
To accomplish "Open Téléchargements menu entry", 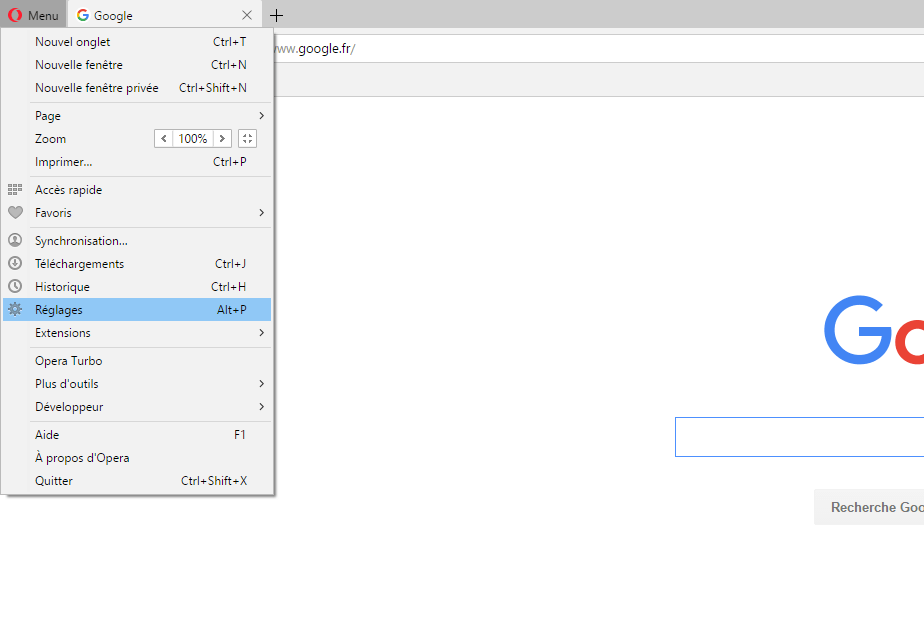I will (137, 263).
